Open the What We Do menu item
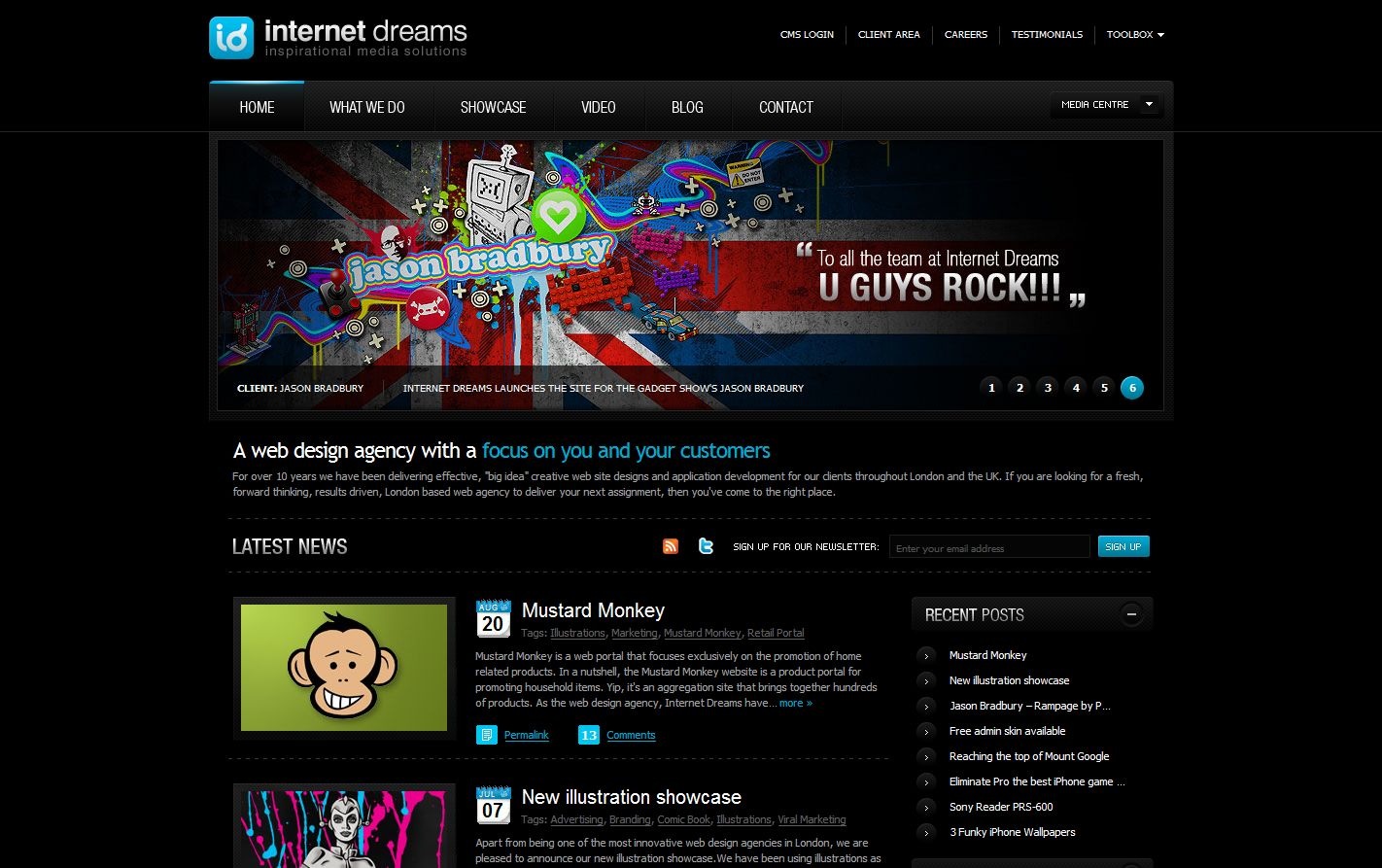 (367, 107)
